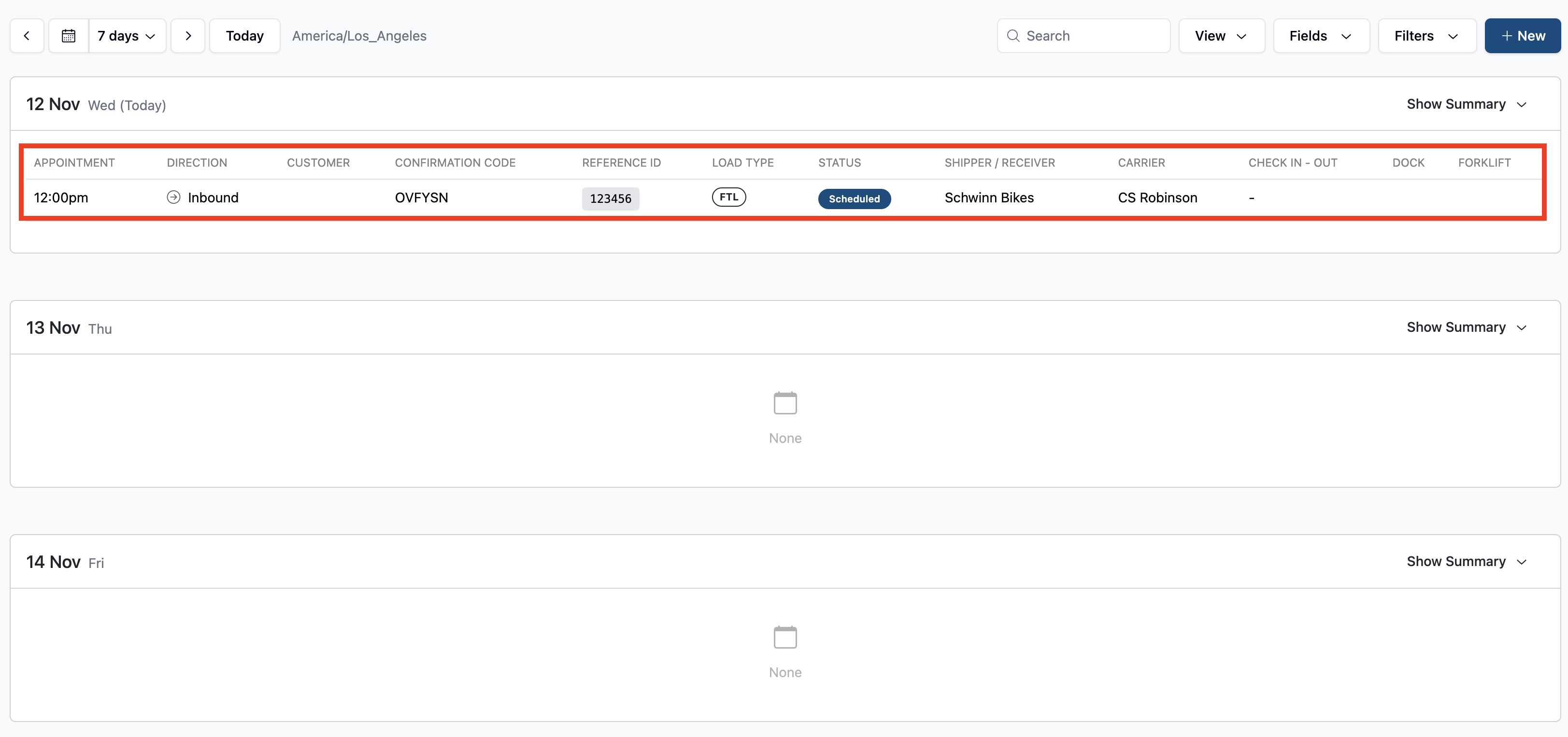
Task: Open the 12:00pm appointment
Action: pos(61,198)
